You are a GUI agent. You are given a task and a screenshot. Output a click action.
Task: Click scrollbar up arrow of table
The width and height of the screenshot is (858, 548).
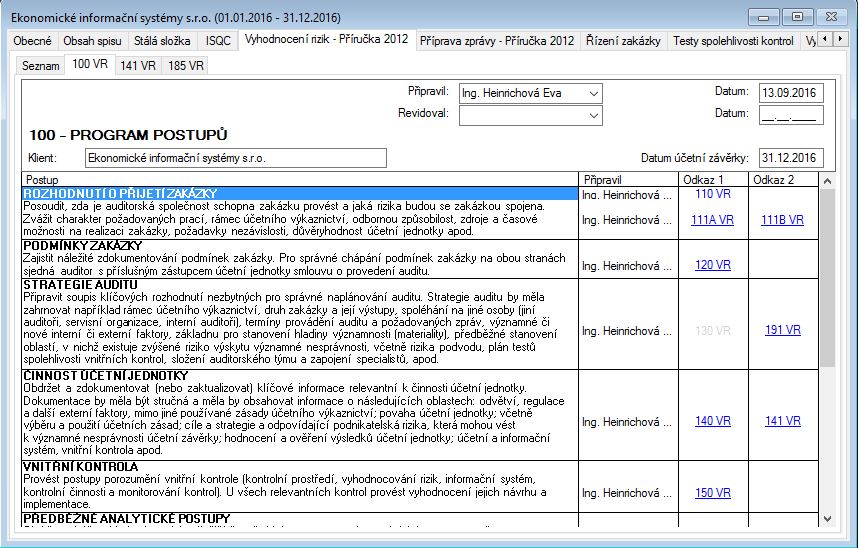coord(827,181)
